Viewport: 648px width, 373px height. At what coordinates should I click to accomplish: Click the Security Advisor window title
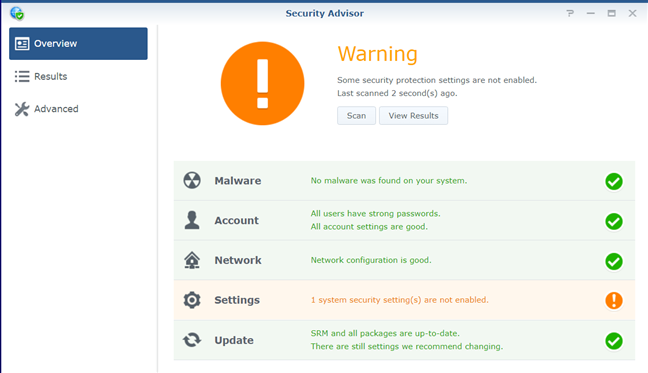[324, 13]
